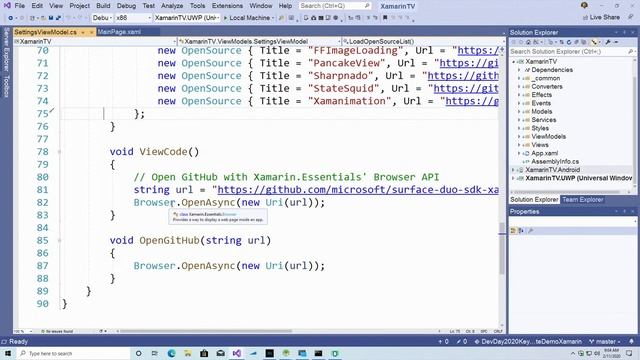Select the Solution Explorer bottom tab
Screen dimensions: 640x360
(534, 200)
